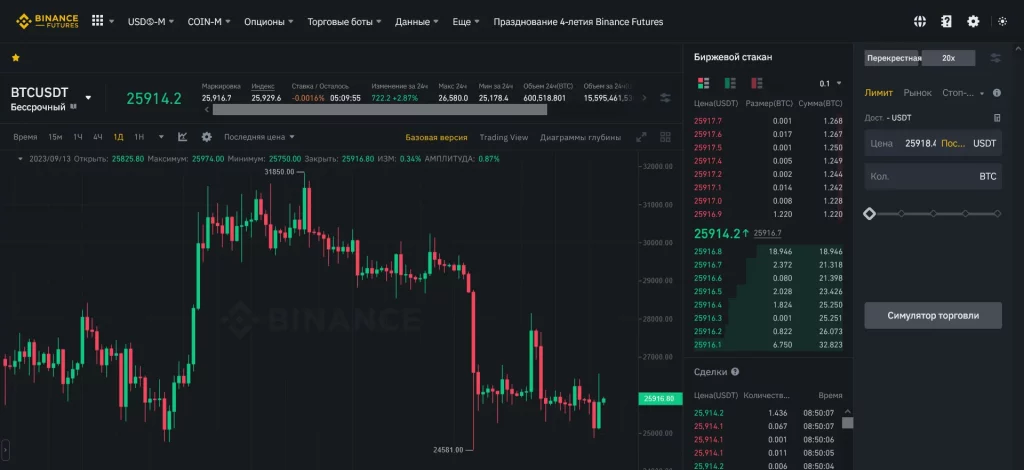The image size is (1024, 470).
Task: Change order book precision 0.1 dropdown
Action: pyautogui.click(x=831, y=84)
